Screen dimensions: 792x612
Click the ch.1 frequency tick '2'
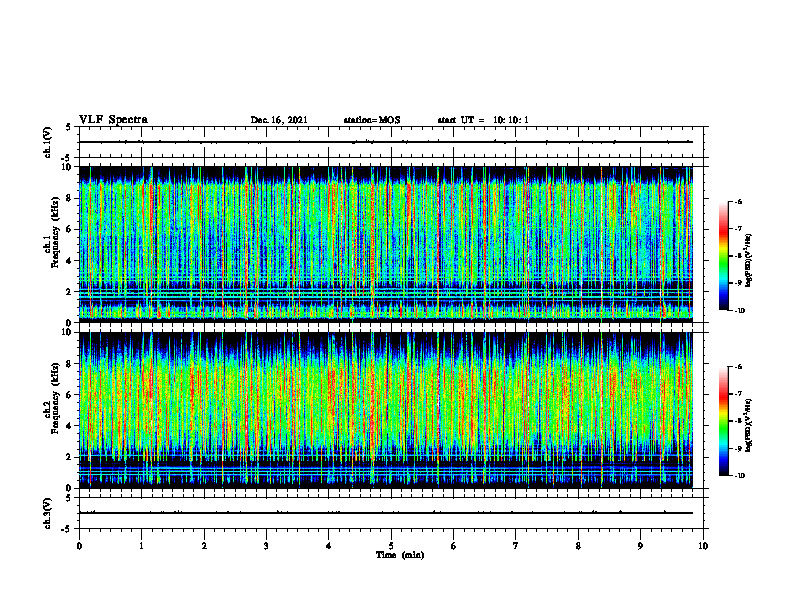pos(70,291)
